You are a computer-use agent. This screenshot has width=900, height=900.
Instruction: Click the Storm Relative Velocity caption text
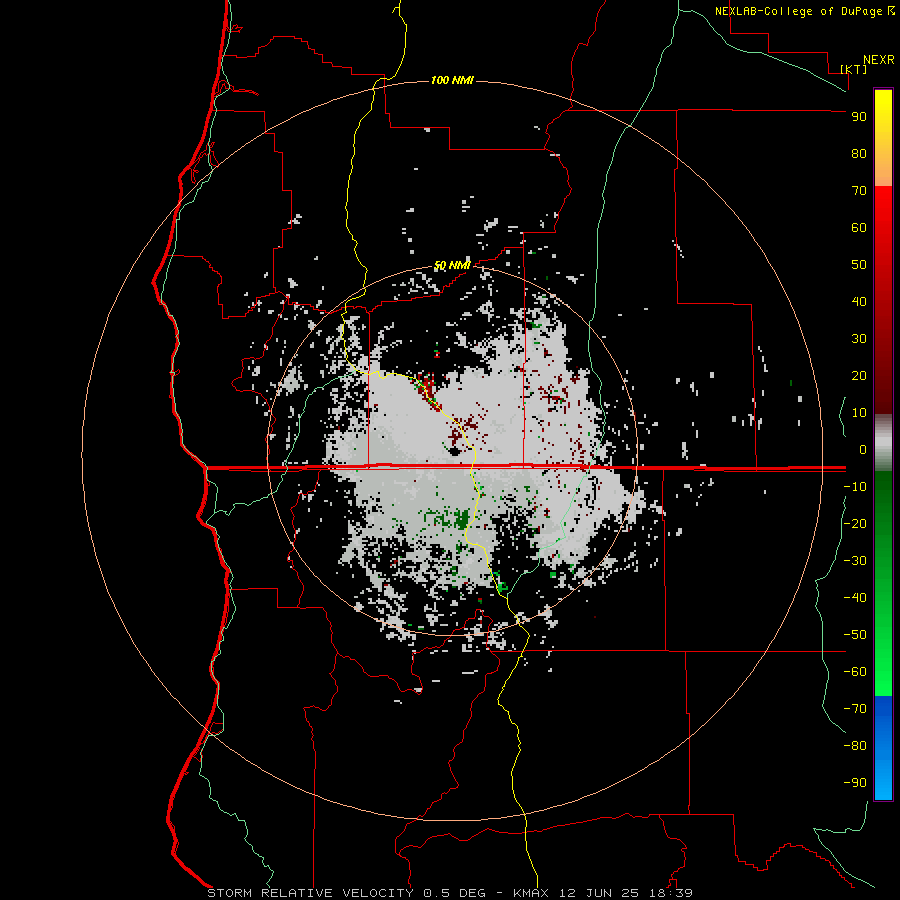tap(450, 893)
